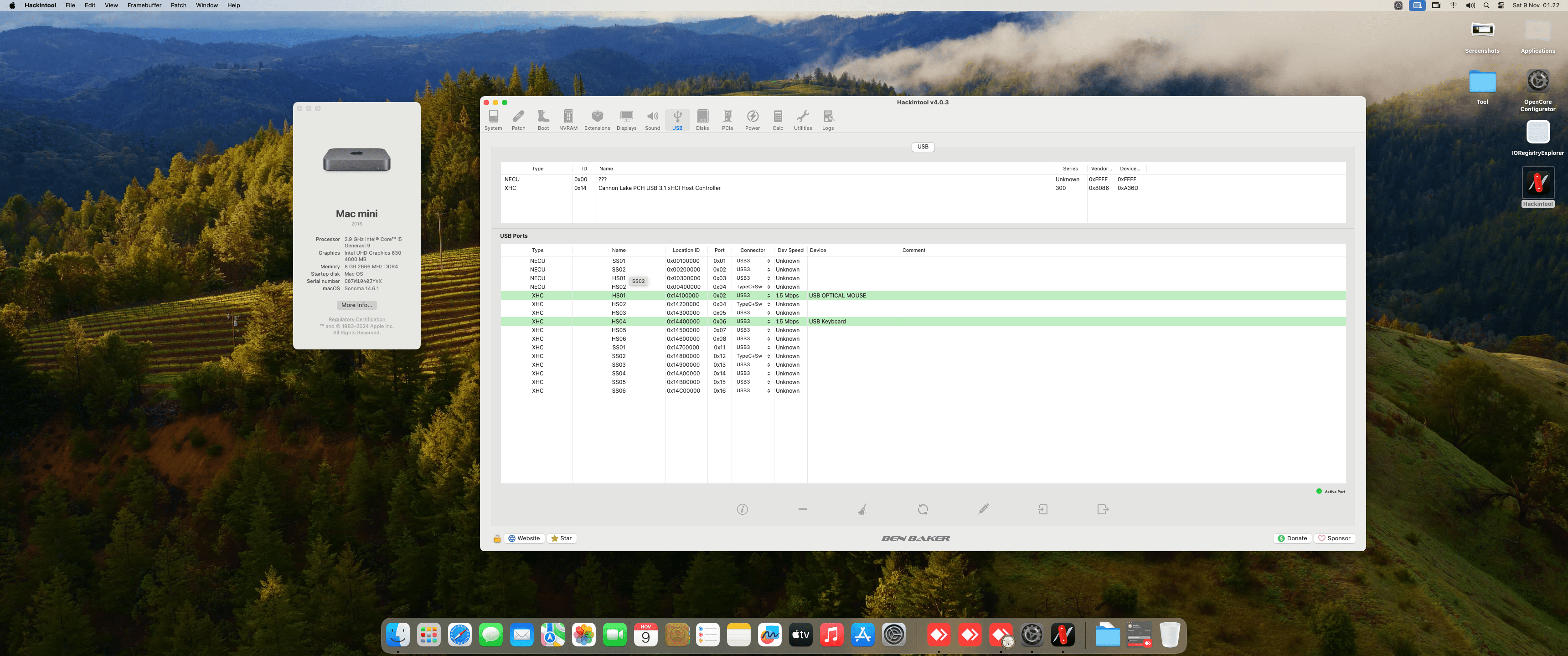1568x656 pixels.
Task: Click the Sponsor button
Action: [1334, 538]
